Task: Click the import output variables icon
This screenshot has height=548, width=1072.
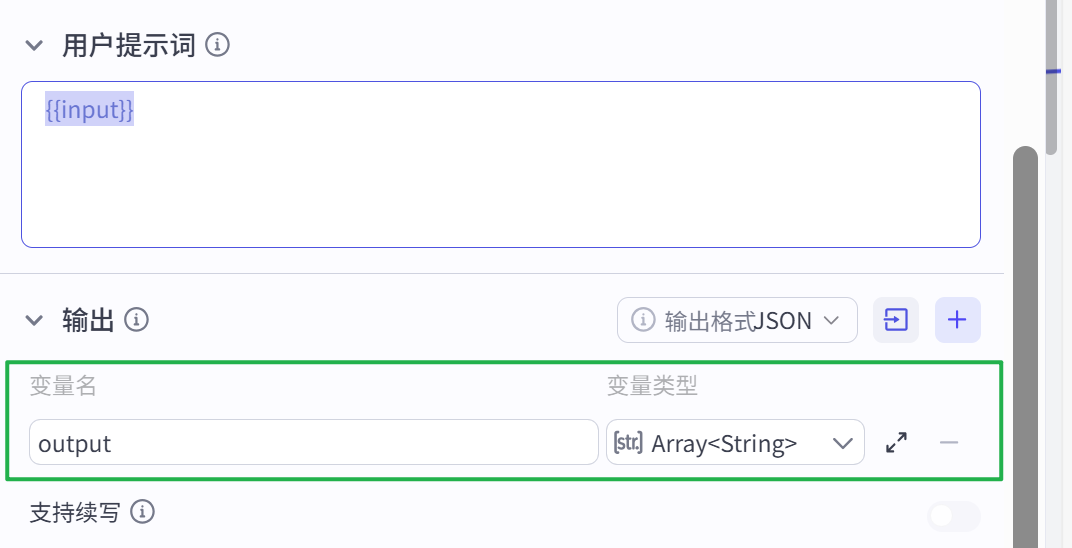Action: (x=896, y=320)
